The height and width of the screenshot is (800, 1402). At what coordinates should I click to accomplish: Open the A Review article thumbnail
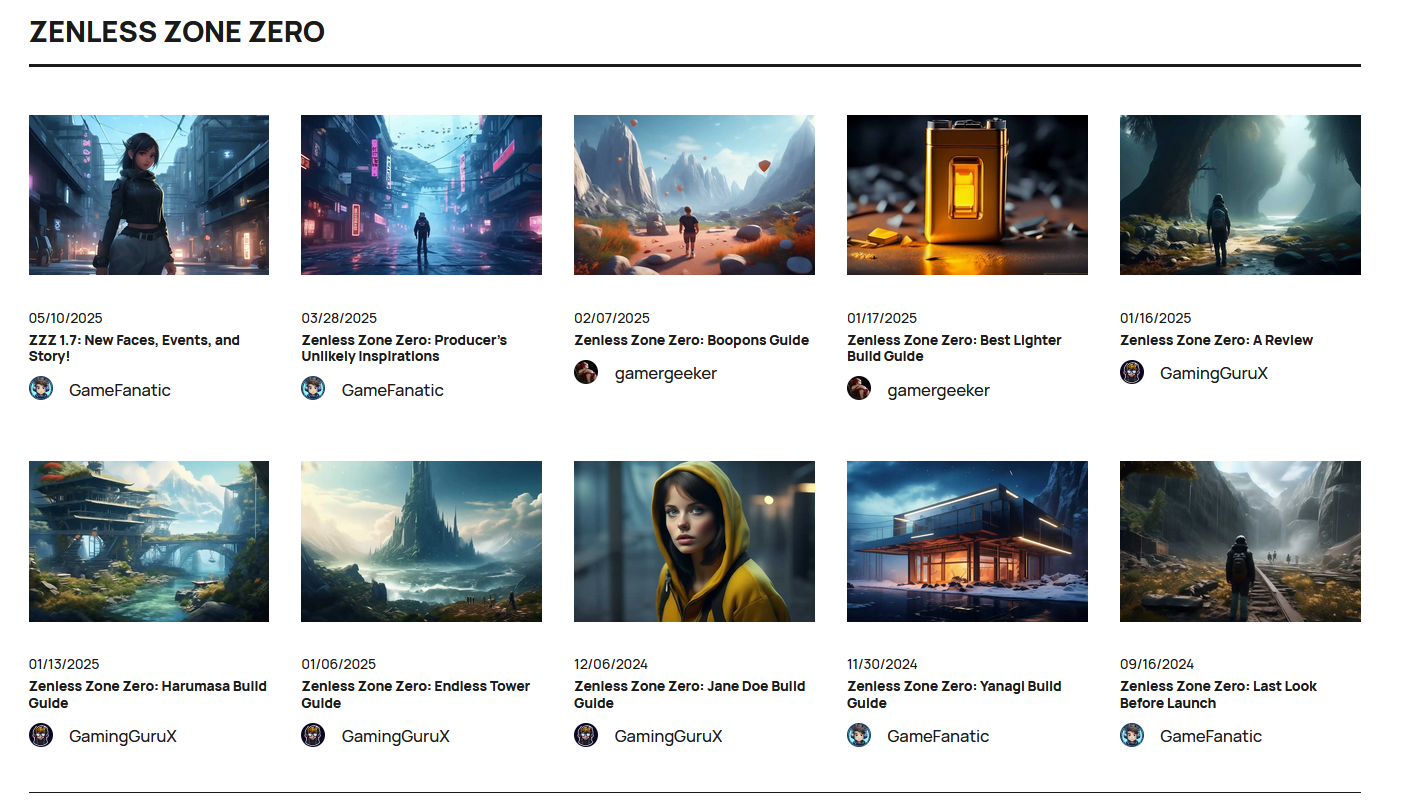1240,195
